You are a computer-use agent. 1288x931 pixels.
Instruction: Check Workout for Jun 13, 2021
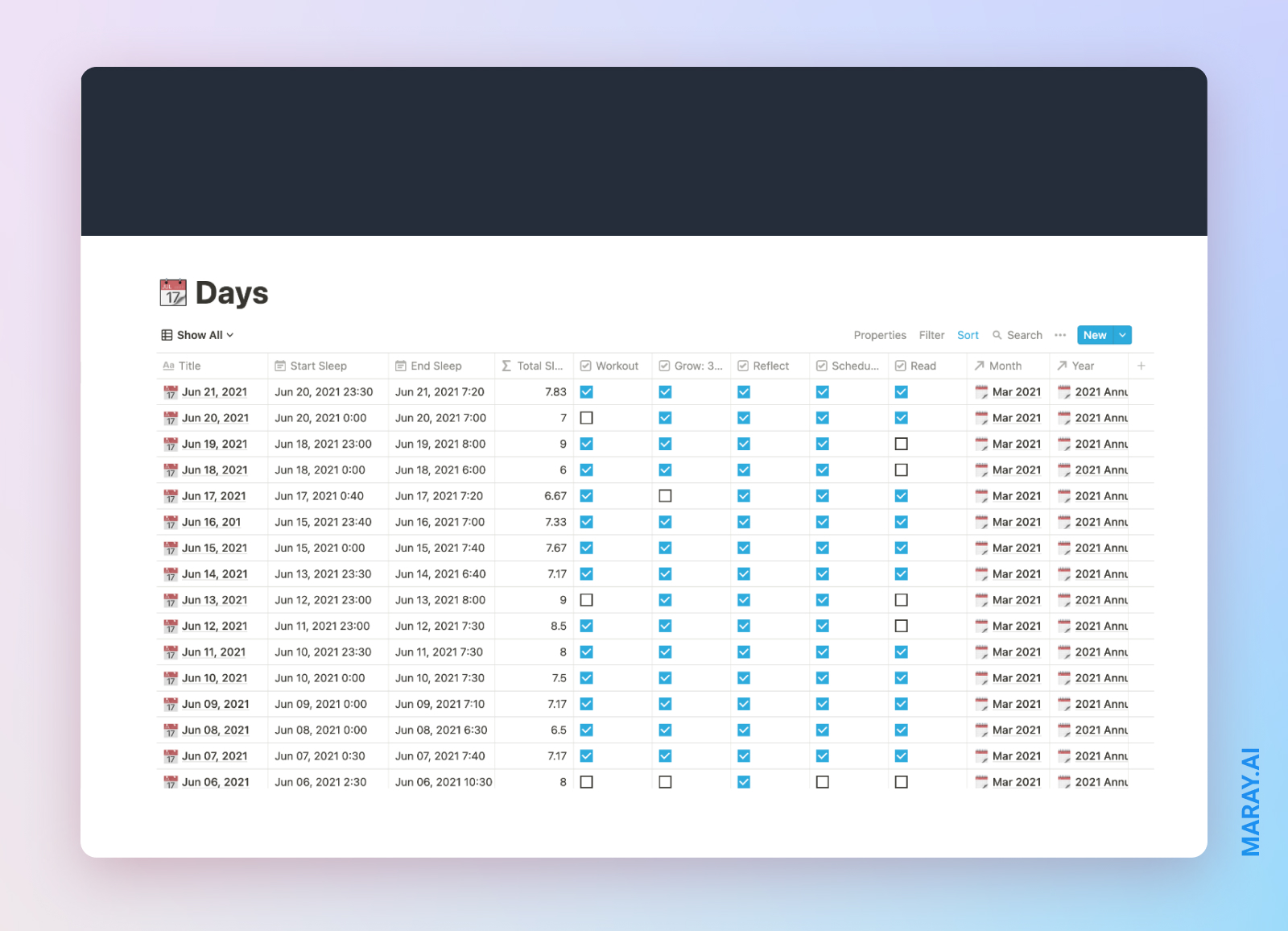click(x=587, y=600)
